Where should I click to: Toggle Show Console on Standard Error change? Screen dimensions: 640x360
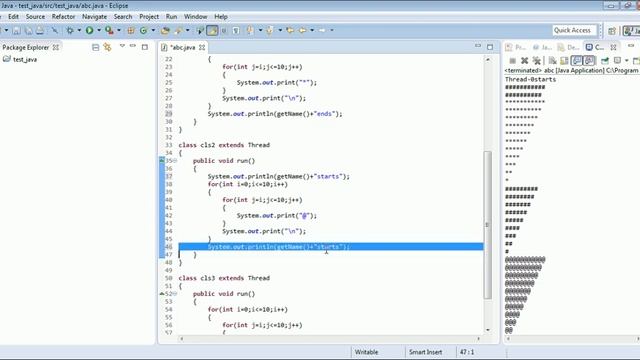pos(589,61)
